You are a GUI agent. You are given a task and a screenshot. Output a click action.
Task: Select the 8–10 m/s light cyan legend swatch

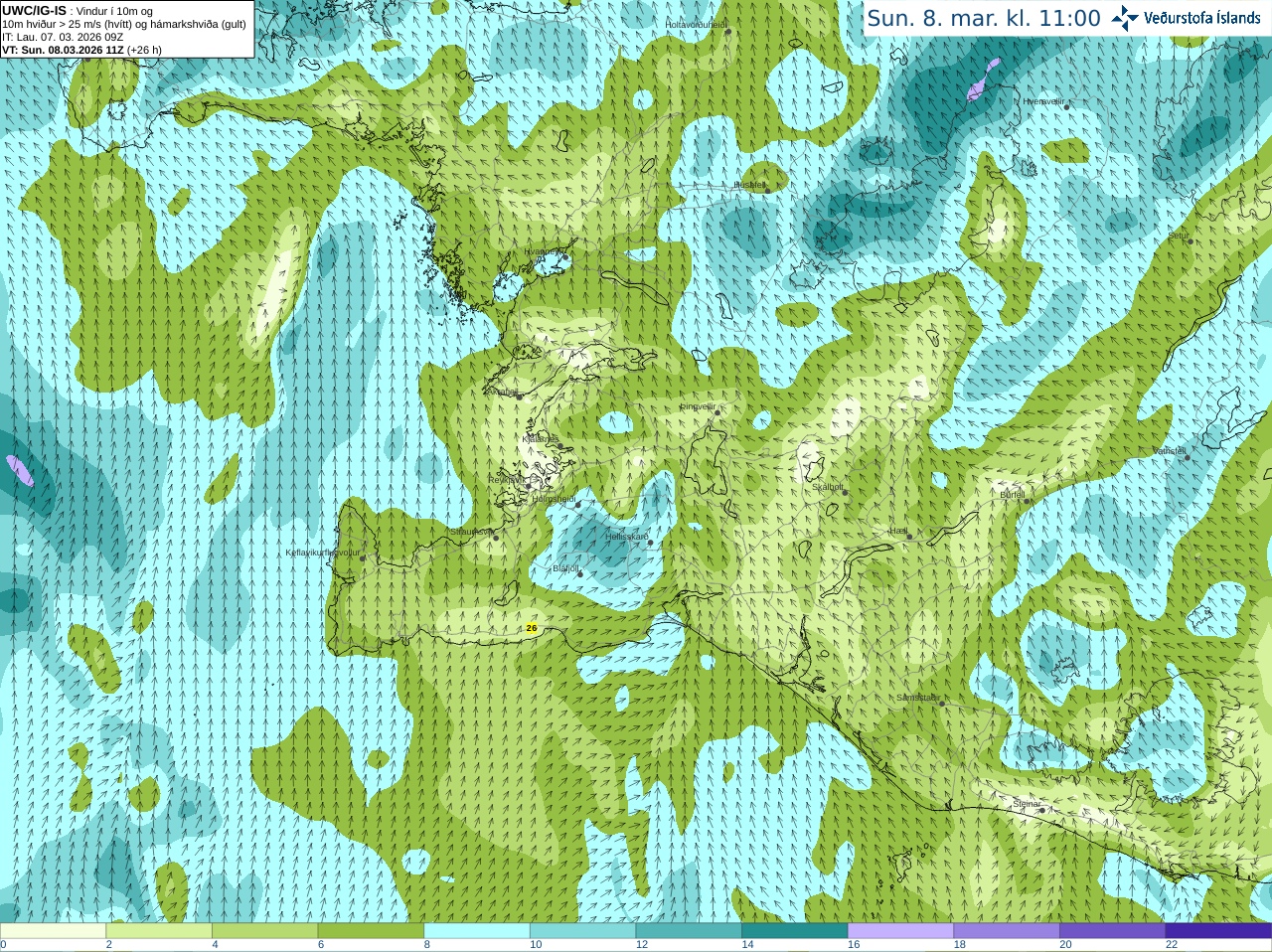[477, 931]
